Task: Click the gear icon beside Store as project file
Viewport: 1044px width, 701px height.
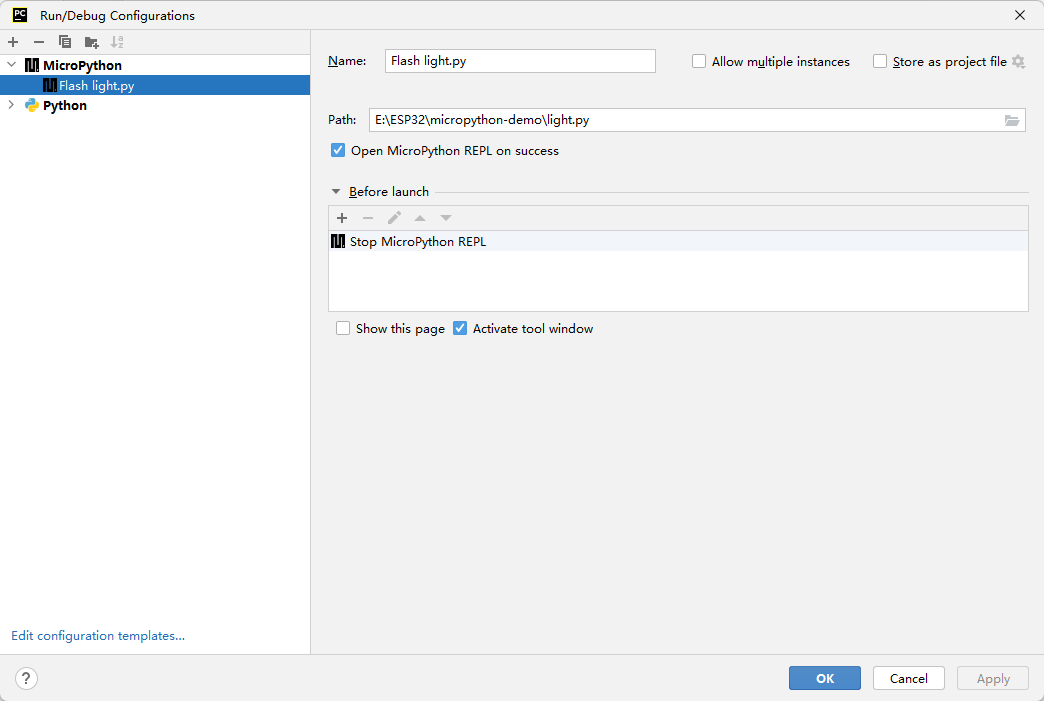Action: 1018,62
